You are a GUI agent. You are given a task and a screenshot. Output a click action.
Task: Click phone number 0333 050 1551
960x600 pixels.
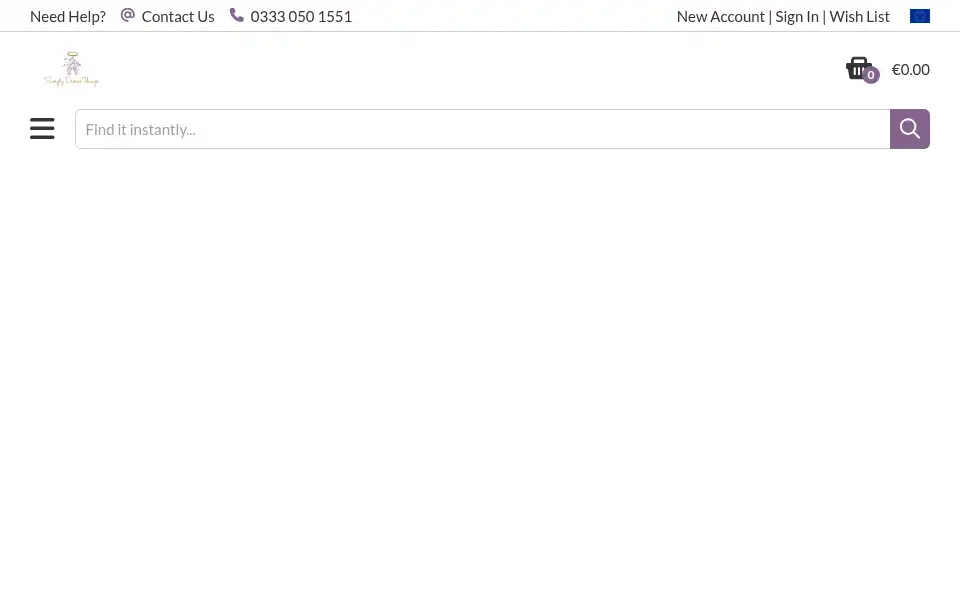pos(301,17)
